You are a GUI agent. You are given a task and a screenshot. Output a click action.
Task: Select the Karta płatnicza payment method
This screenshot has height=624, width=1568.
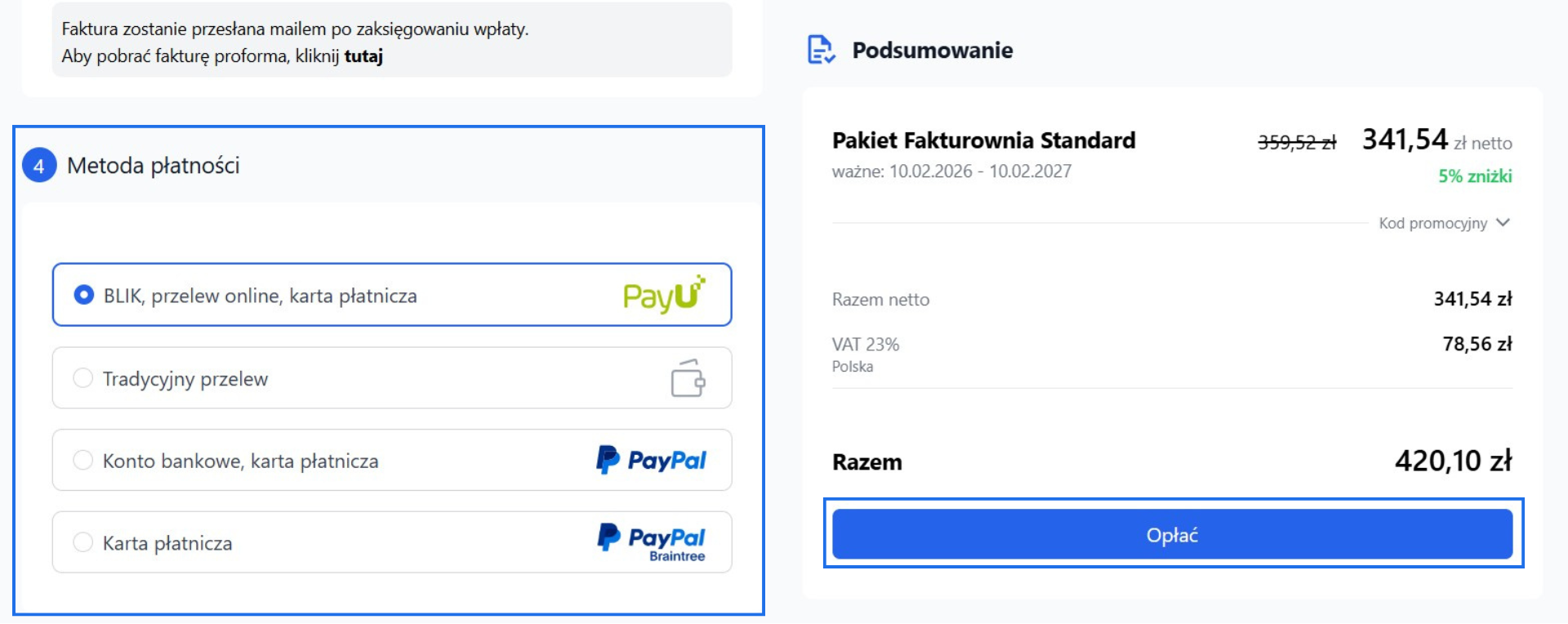pos(82,542)
